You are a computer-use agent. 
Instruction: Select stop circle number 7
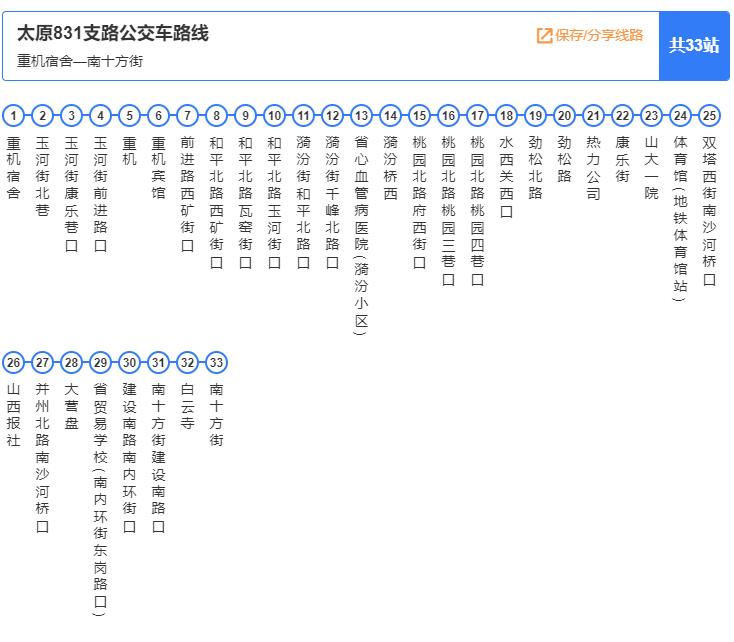point(188,116)
